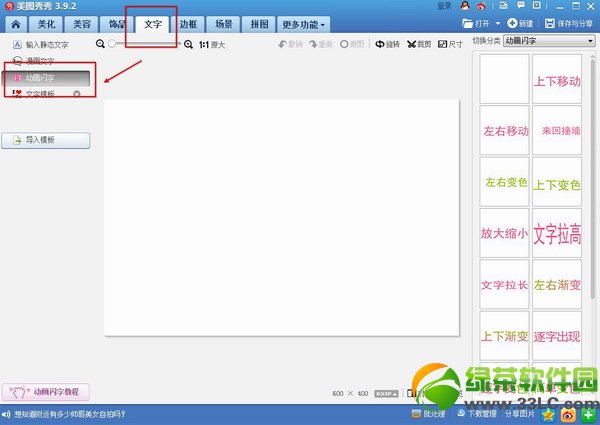Screen dimensions: 600x425
Task: Expand the arrow next to 打开
Action: [497, 23]
